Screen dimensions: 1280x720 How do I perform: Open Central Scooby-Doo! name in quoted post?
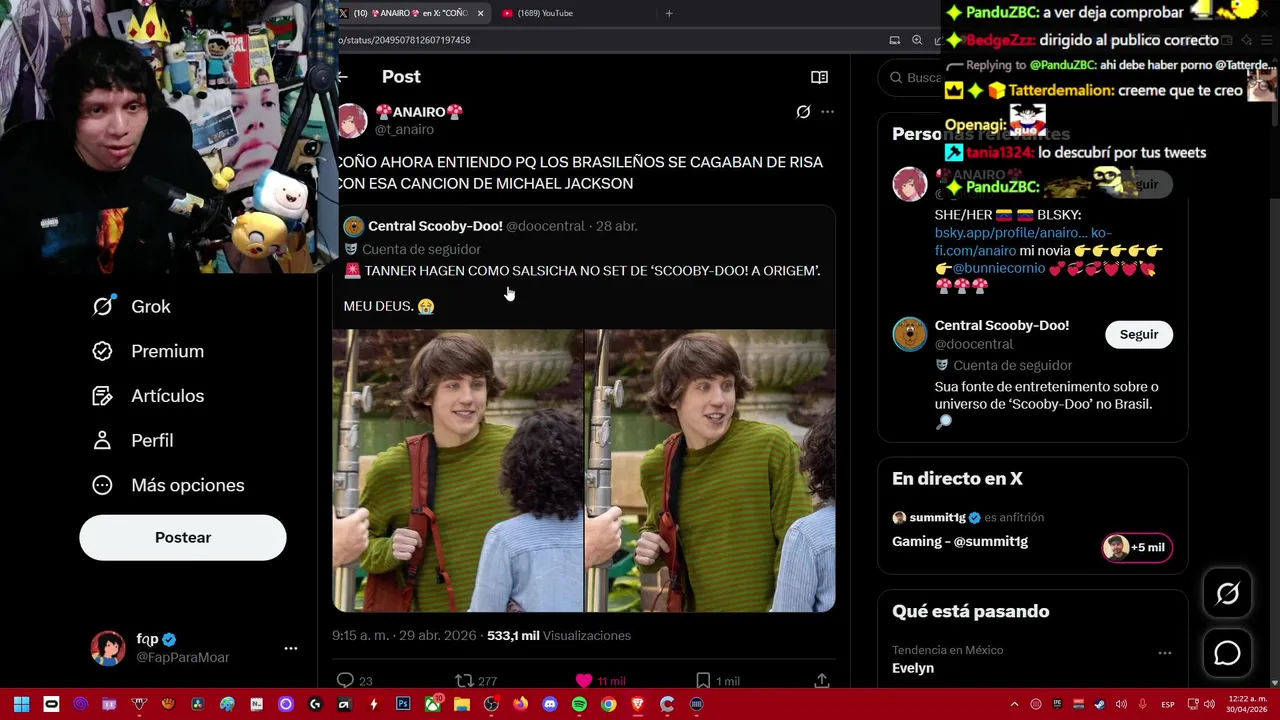[435, 226]
